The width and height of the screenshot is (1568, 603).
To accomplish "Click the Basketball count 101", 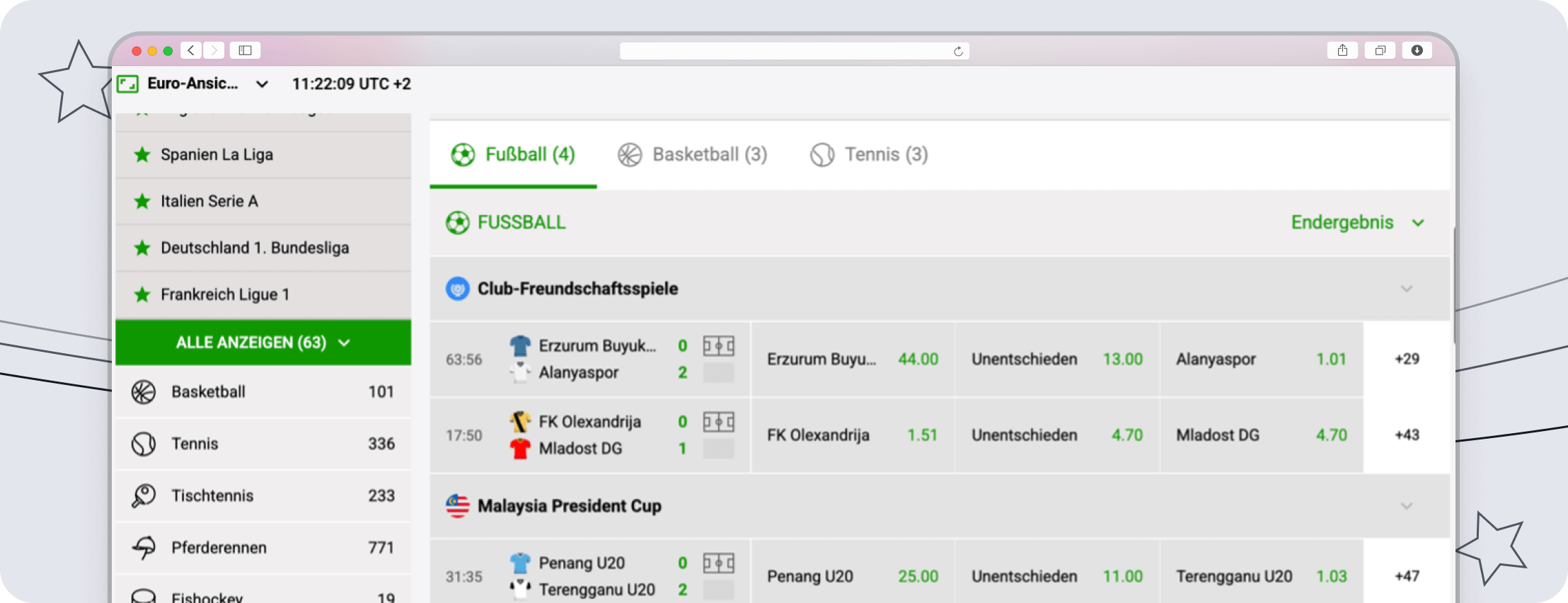I will (x=381, y=392).
